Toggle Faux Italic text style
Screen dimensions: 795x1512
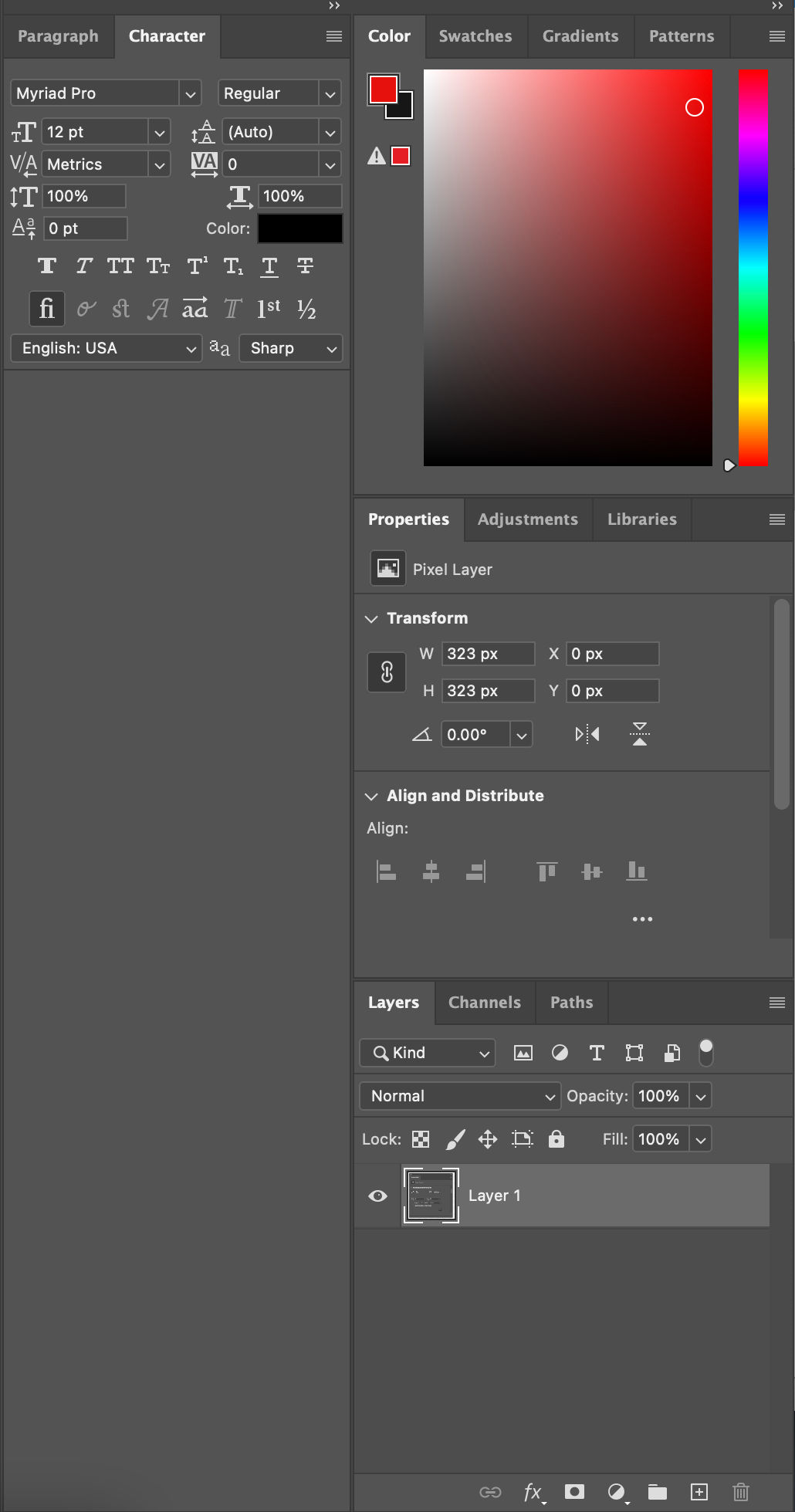84,266
